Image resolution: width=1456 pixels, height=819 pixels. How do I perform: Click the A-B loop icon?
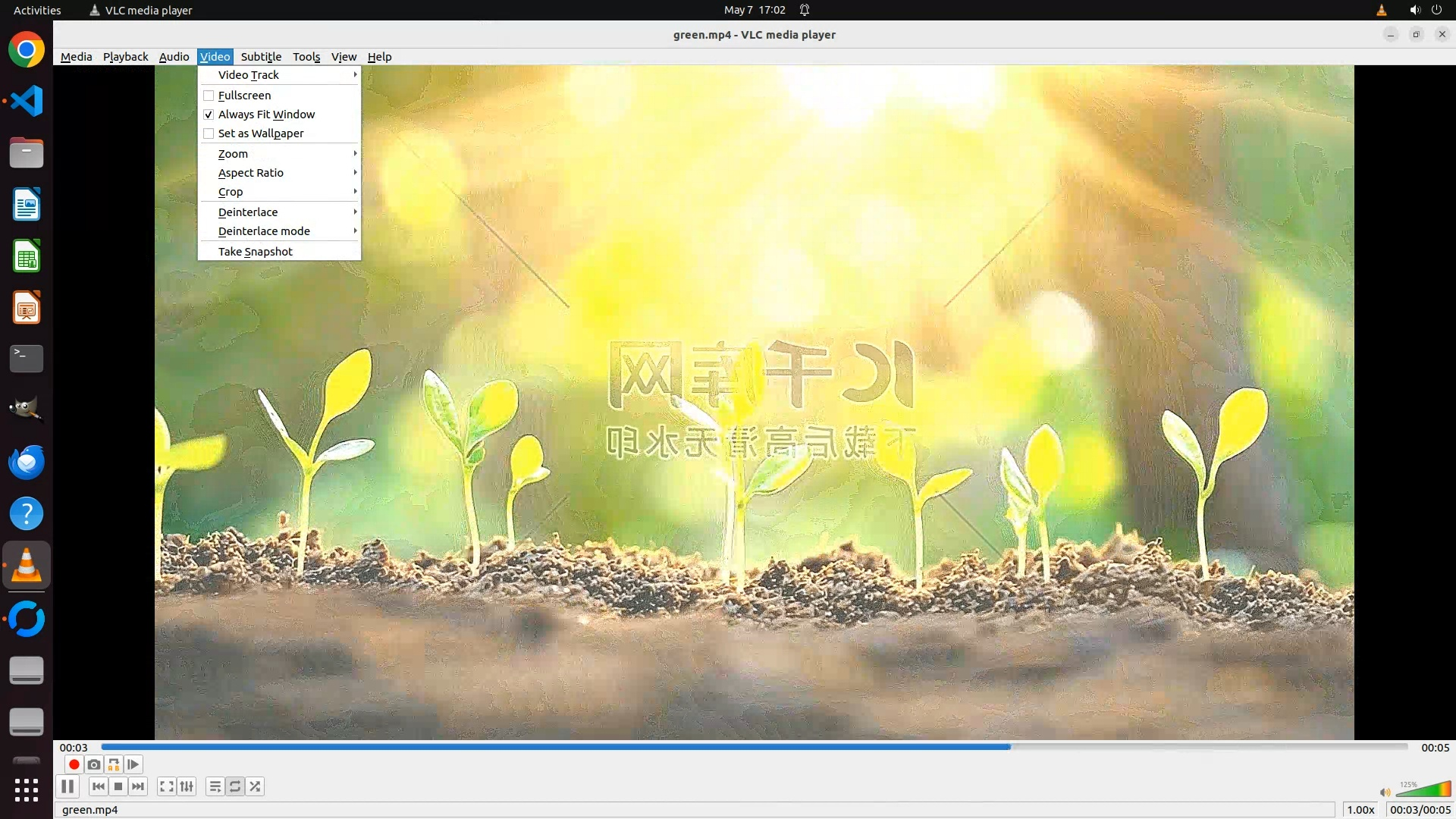pyautogui.click(x=113, y=764)
